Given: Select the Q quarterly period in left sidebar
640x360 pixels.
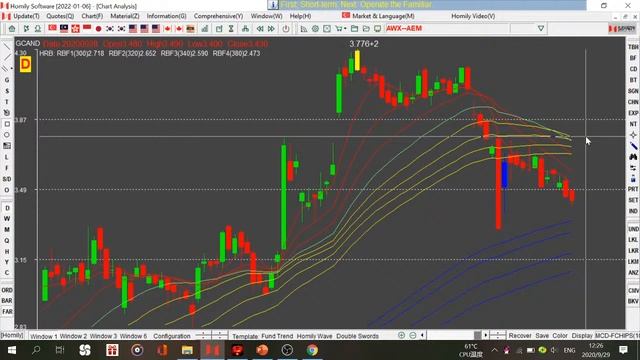Looking at the screenshot, I should pyautogui.click(x=7, y=240).
